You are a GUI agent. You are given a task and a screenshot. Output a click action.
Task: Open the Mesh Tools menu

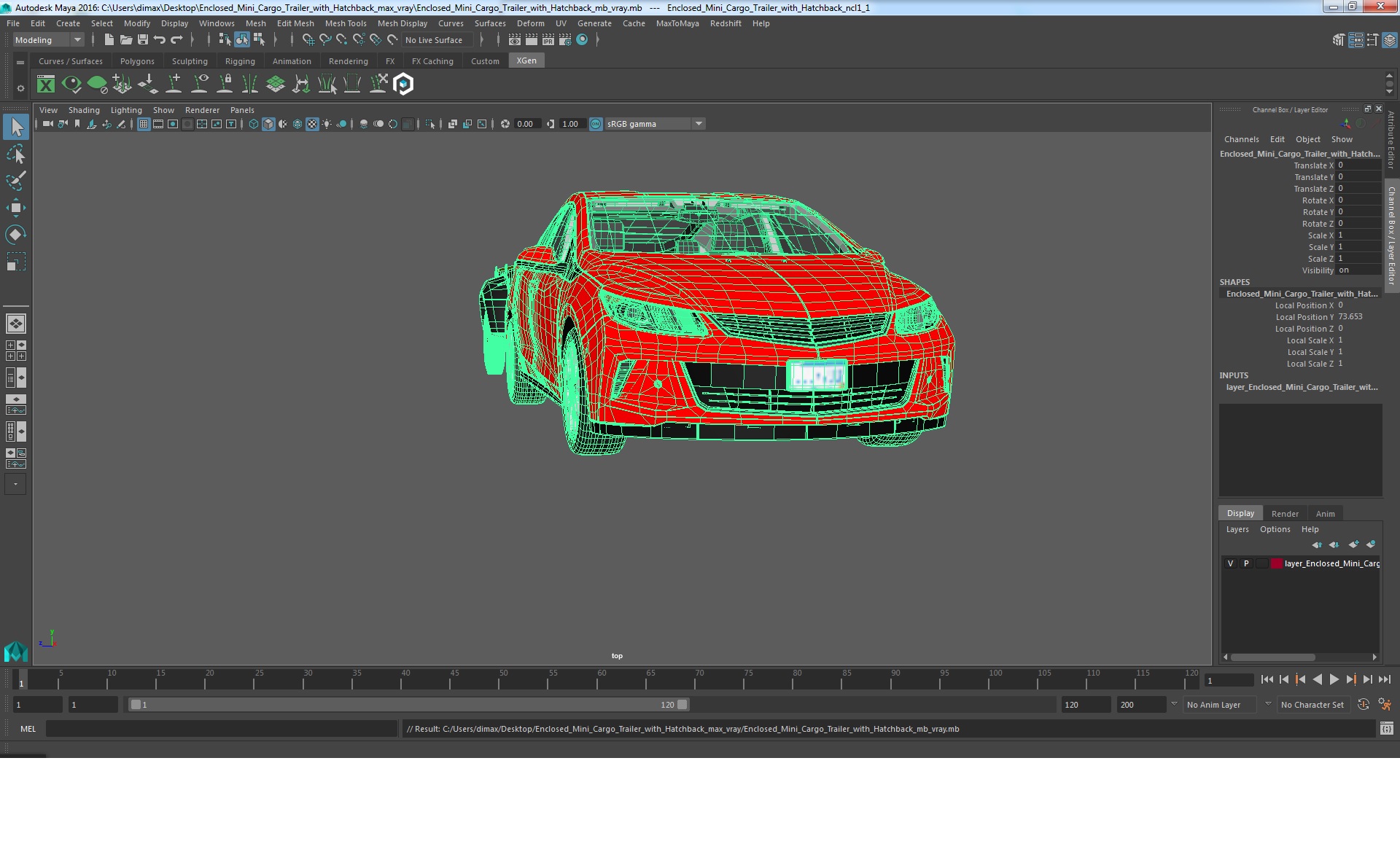coord(346,23)
